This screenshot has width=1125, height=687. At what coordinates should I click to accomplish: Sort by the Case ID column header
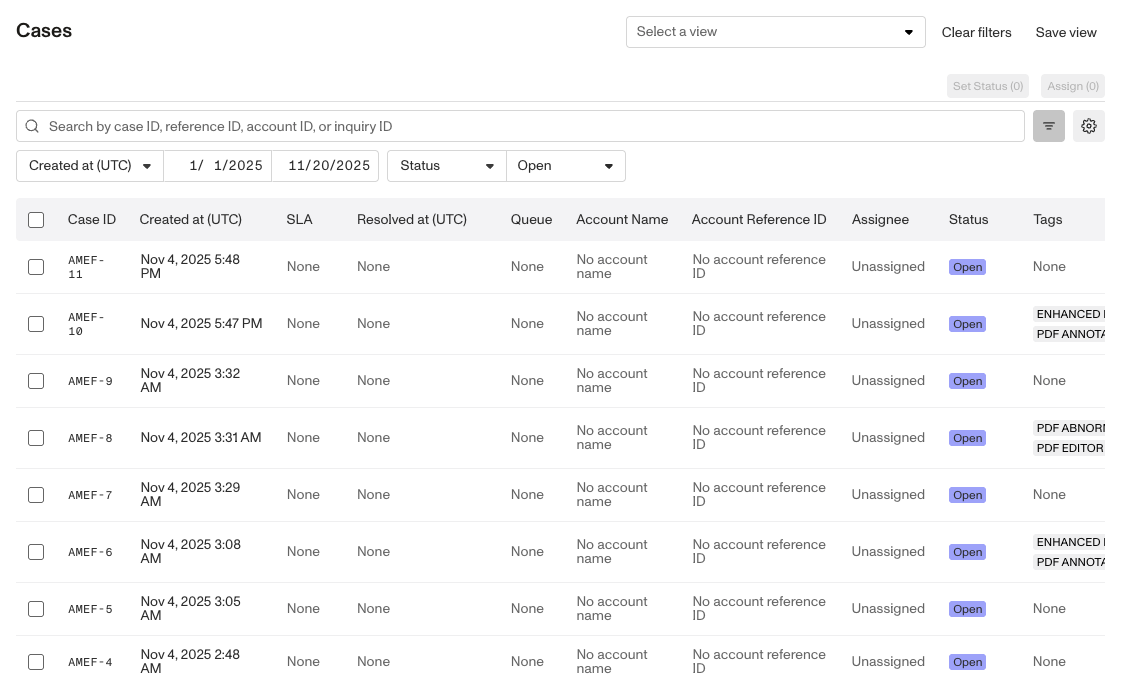pyautogui.click(x=92, y=219)
